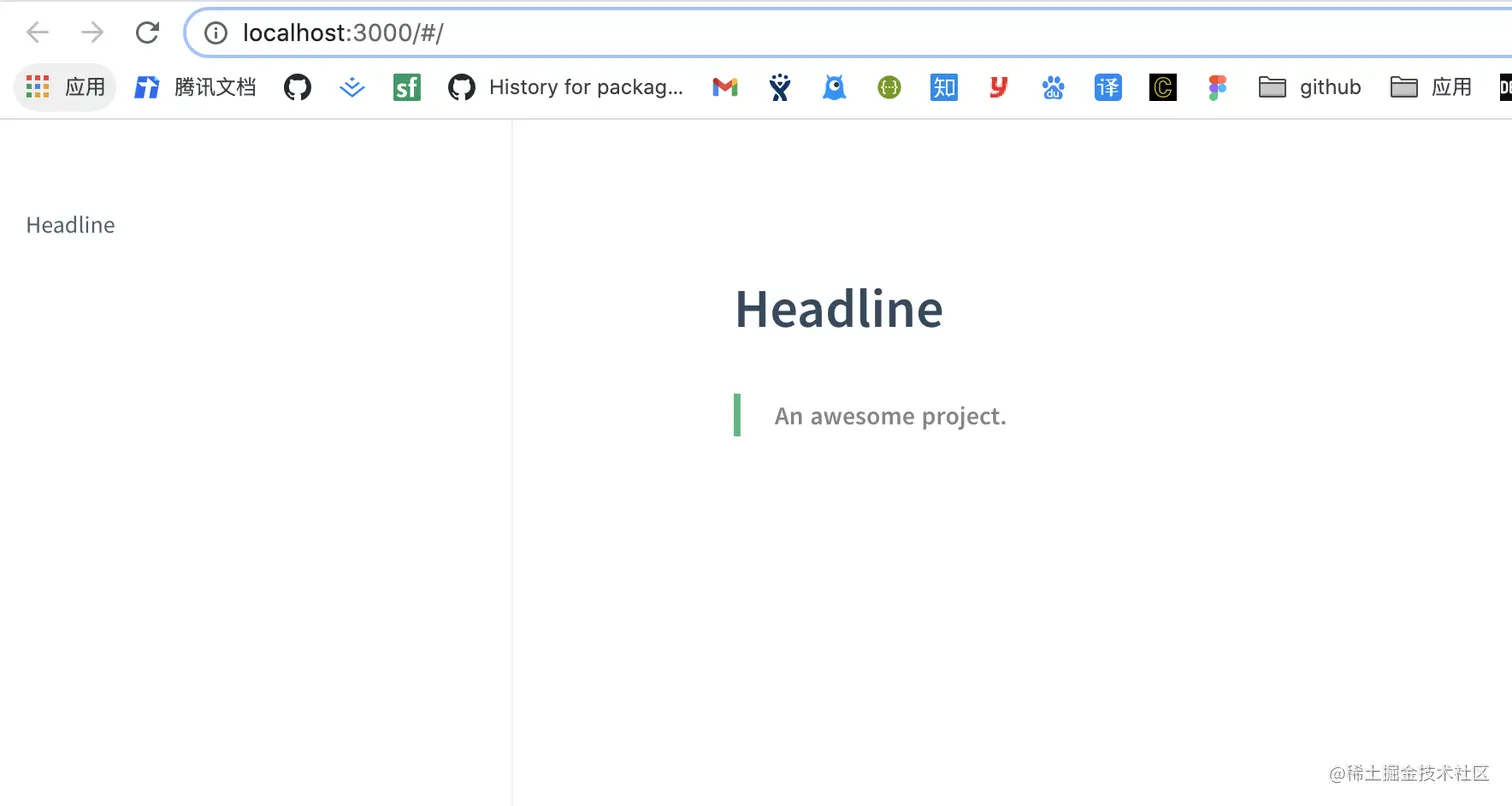Open the Zhihu 知 bookmark

[944, 87]
